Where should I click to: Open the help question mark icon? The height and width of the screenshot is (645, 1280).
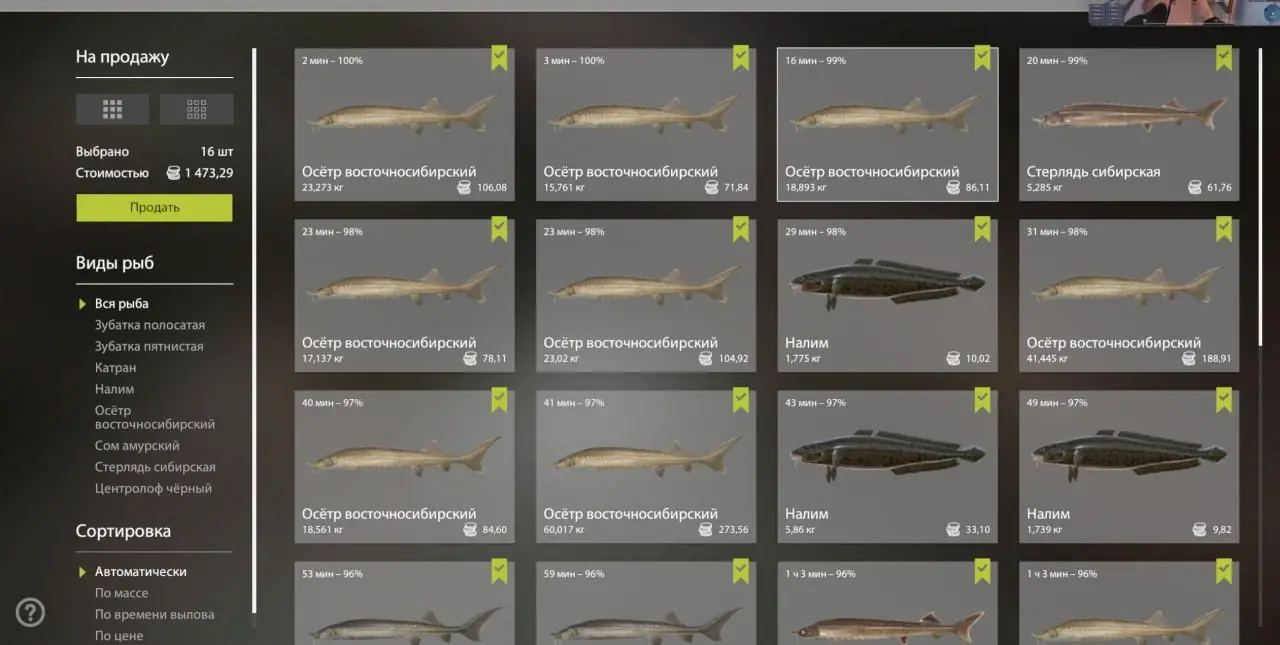click(30, 612)
